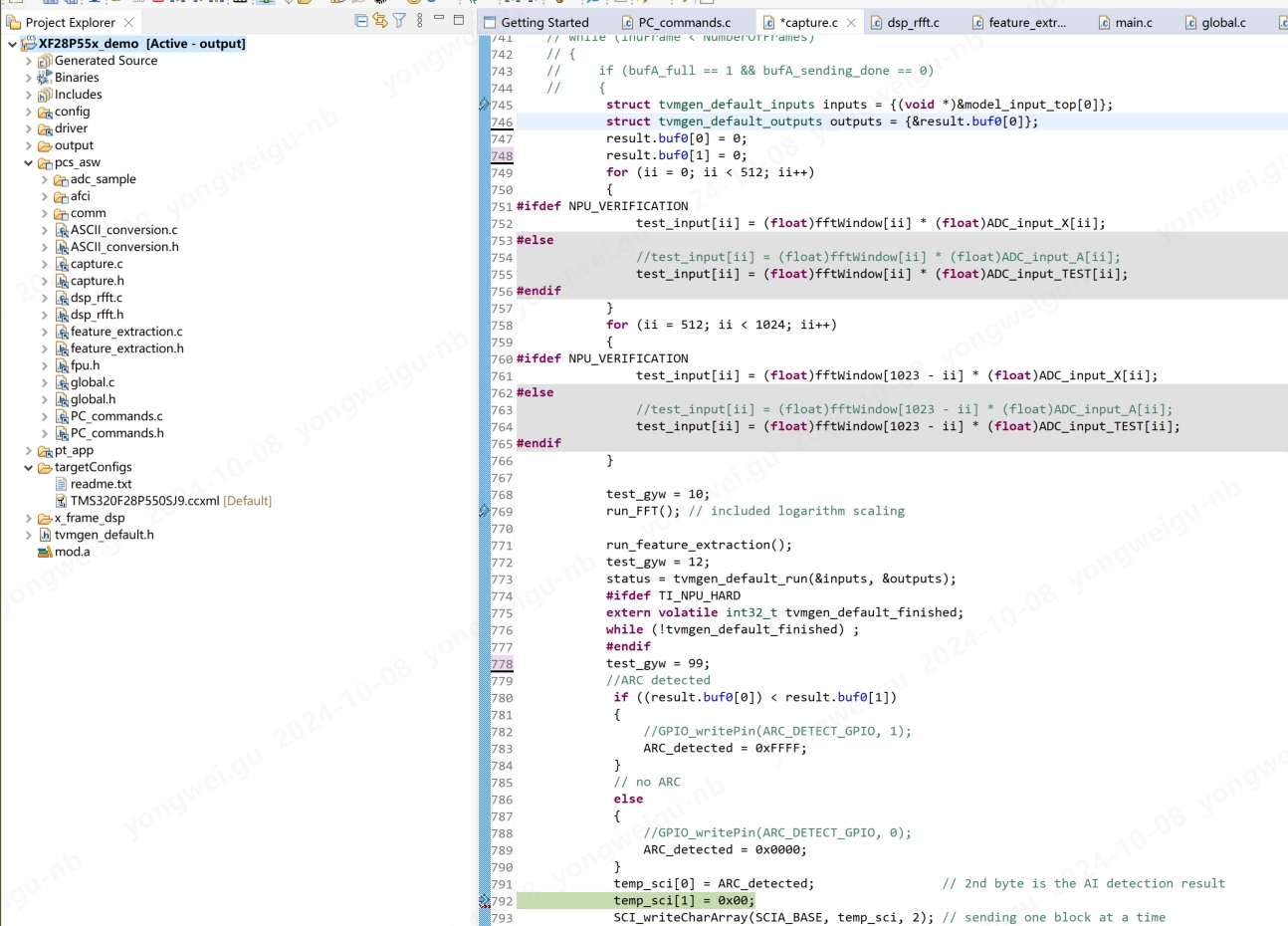
Task: Click the mod.a library file
Action: (72, 552)
